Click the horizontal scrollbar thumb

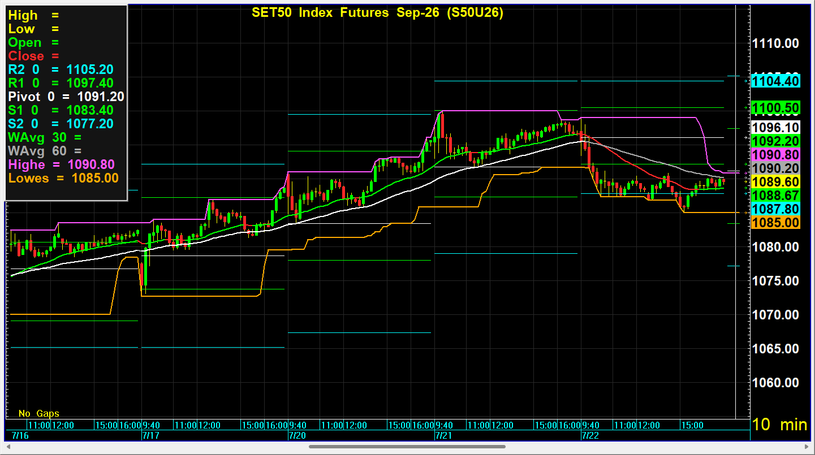(x=407, y=447)
